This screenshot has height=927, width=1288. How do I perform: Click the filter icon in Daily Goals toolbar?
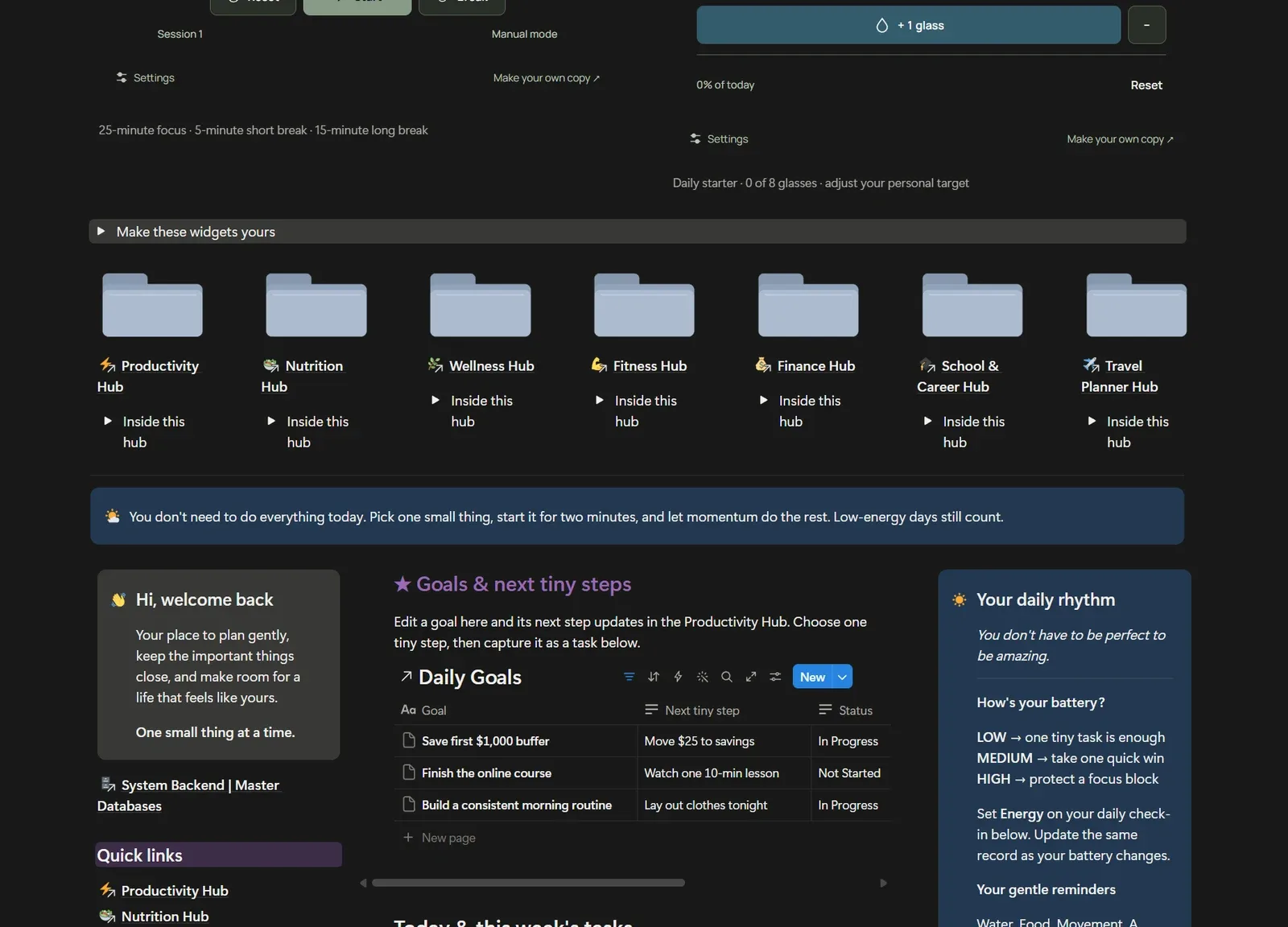point(630,677)
